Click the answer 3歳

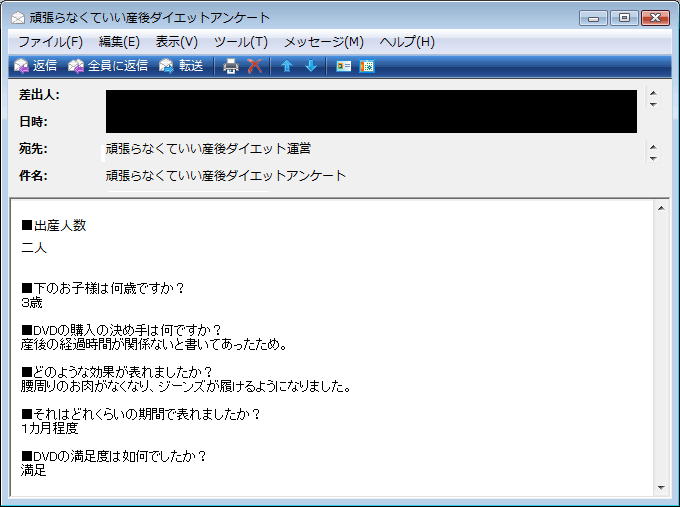32,302
